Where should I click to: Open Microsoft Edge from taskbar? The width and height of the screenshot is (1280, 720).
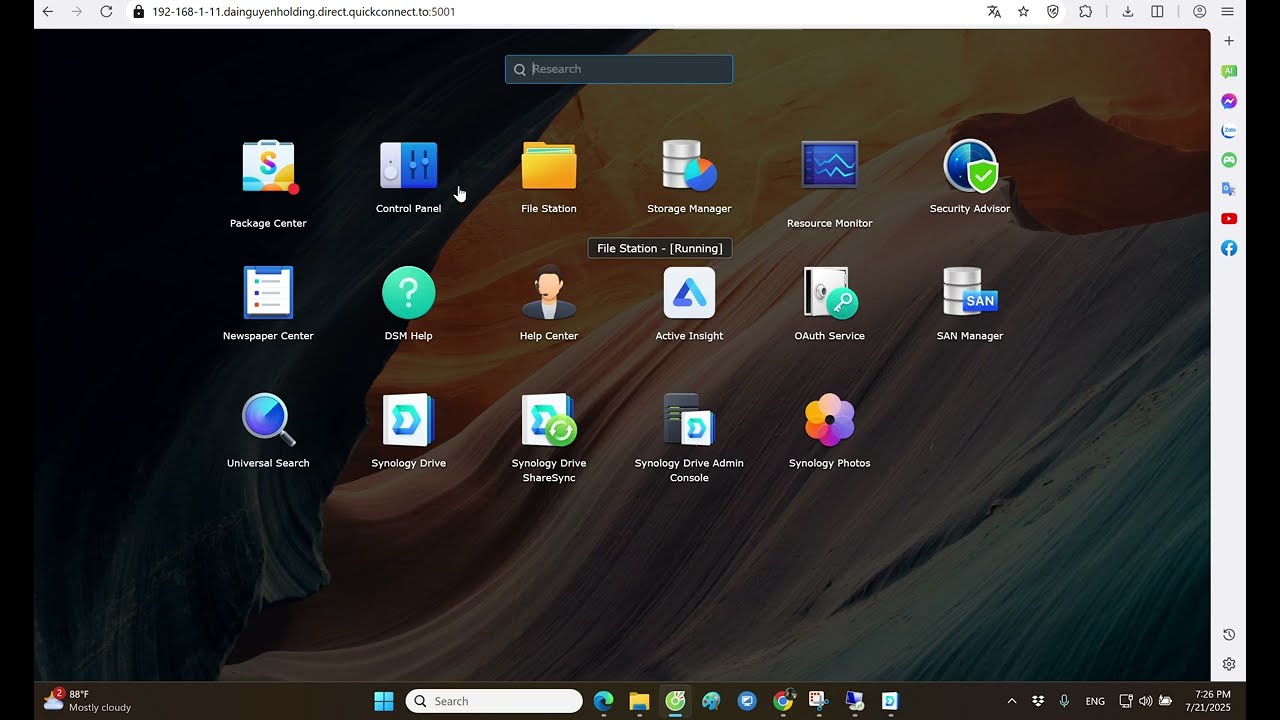[x=603, y=701]
